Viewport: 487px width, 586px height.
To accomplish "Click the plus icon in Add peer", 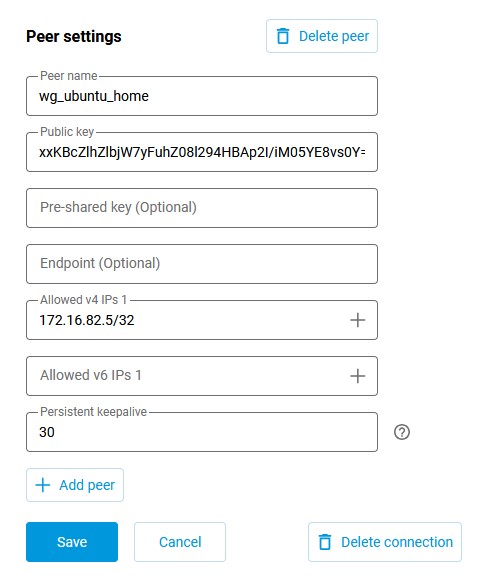I will pyautogui.click(x=43, y=485).
